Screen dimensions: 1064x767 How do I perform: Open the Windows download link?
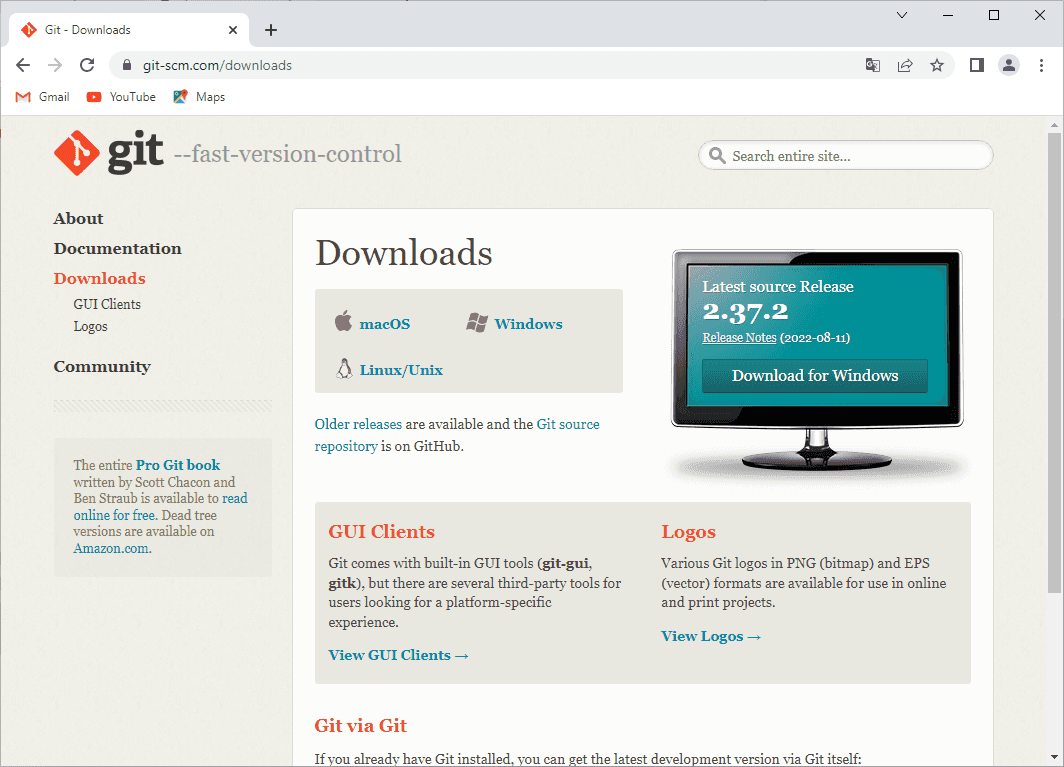tap(529, 324)
